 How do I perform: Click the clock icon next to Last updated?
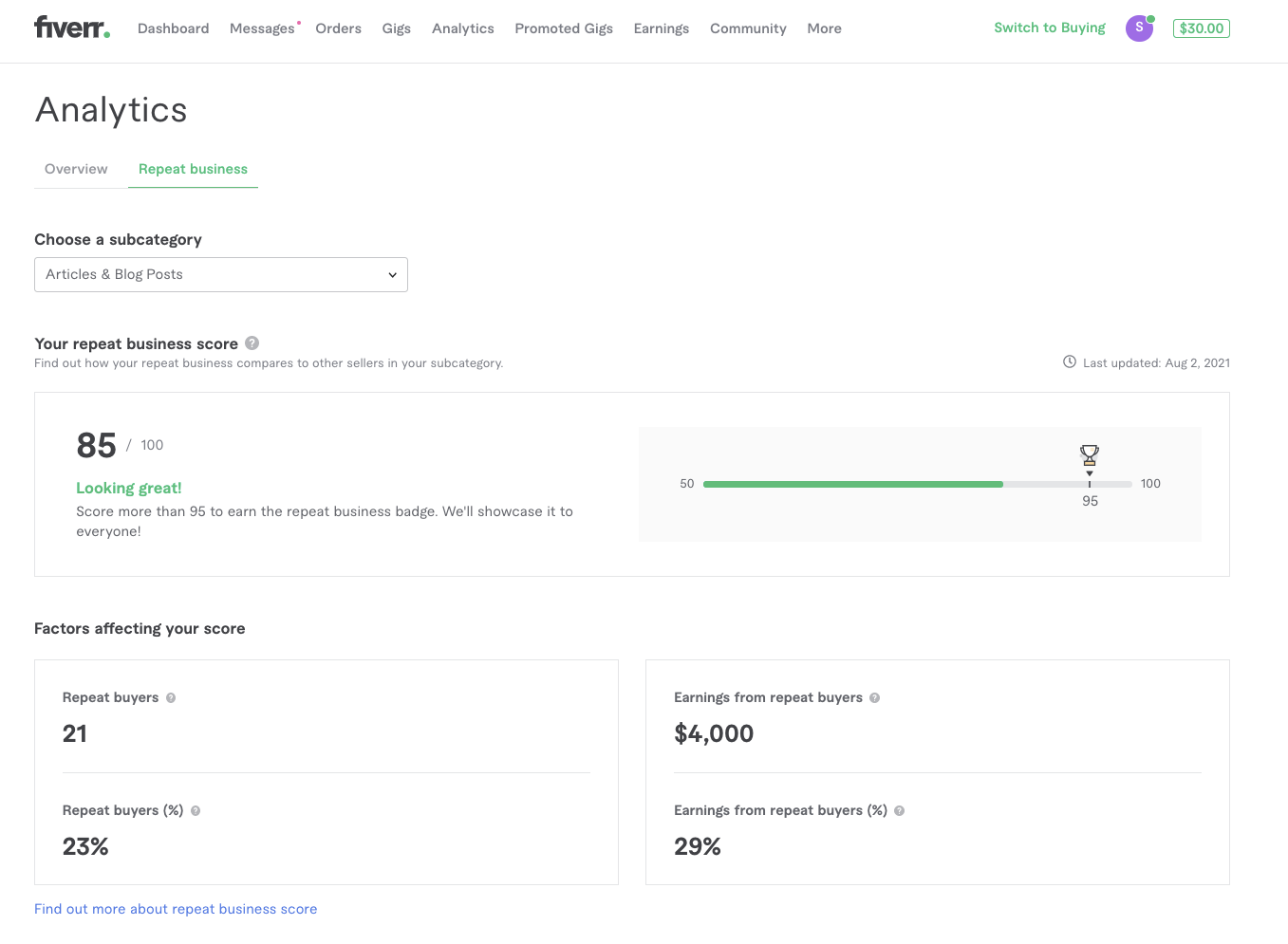click(1069, 361)
